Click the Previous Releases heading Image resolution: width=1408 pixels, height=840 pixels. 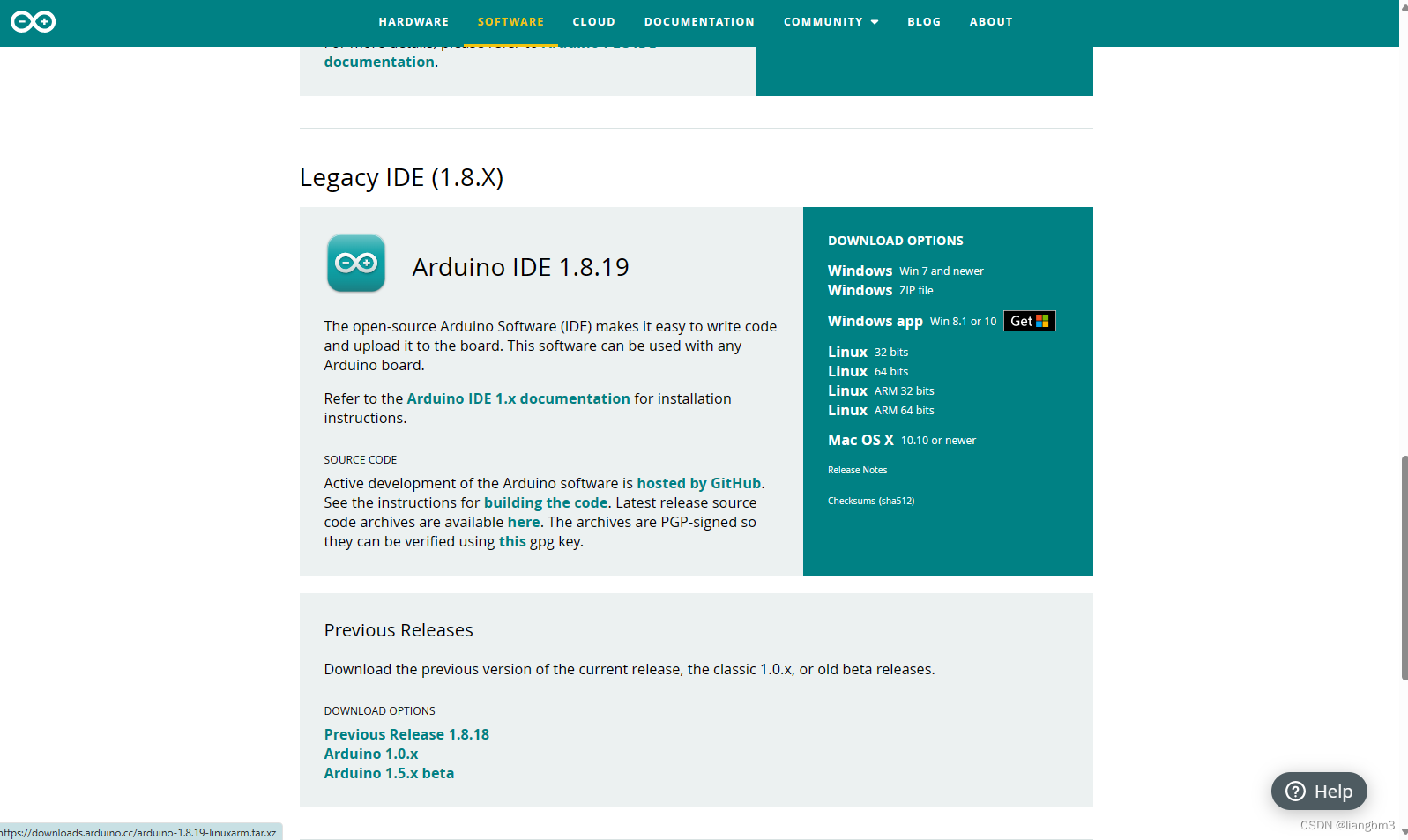click(x=399, y=630)
